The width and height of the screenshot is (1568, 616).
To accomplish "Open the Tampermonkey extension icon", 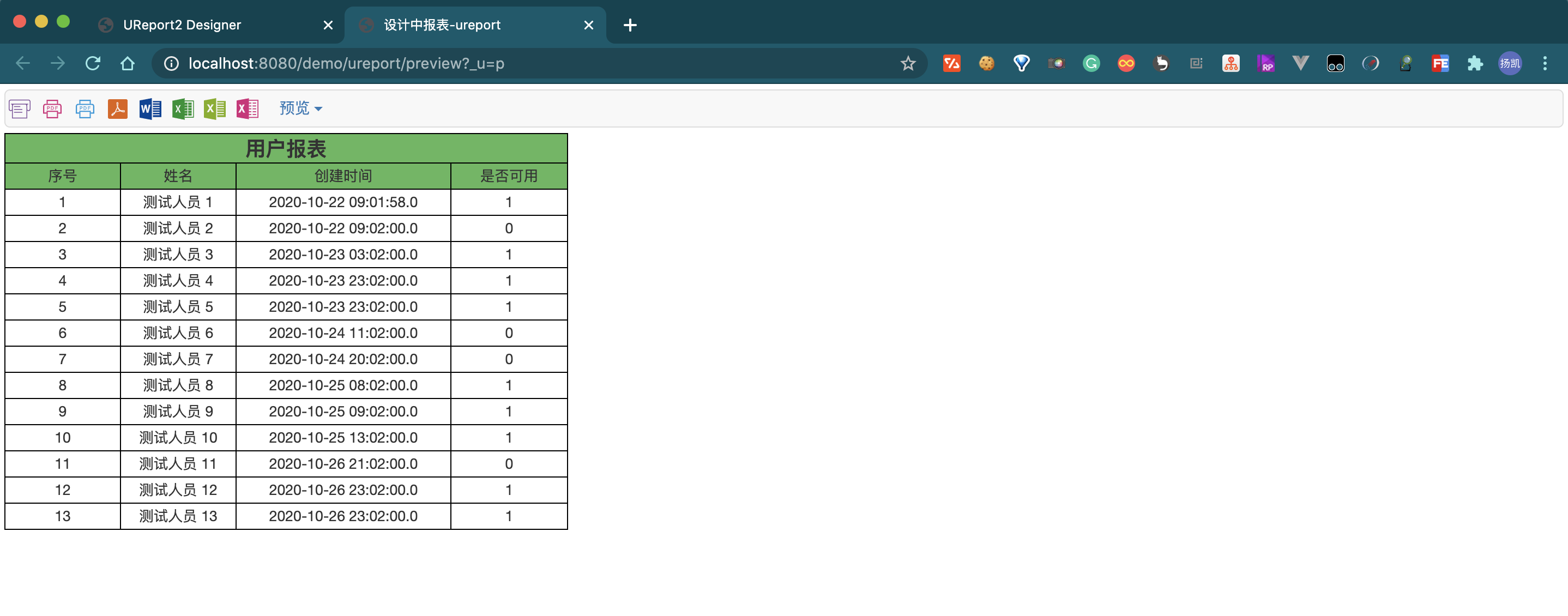I will click(1336, 63).
